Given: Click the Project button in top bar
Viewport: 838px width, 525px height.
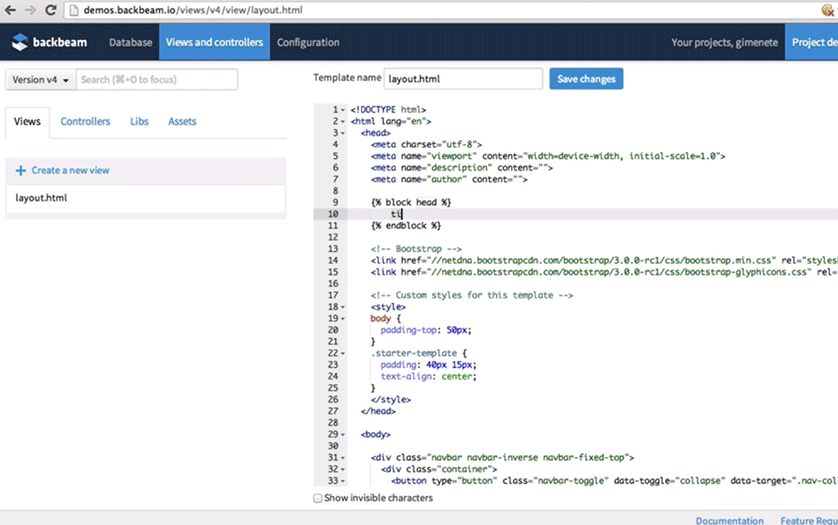Looking at the screenshot, I should click(811, 42).
